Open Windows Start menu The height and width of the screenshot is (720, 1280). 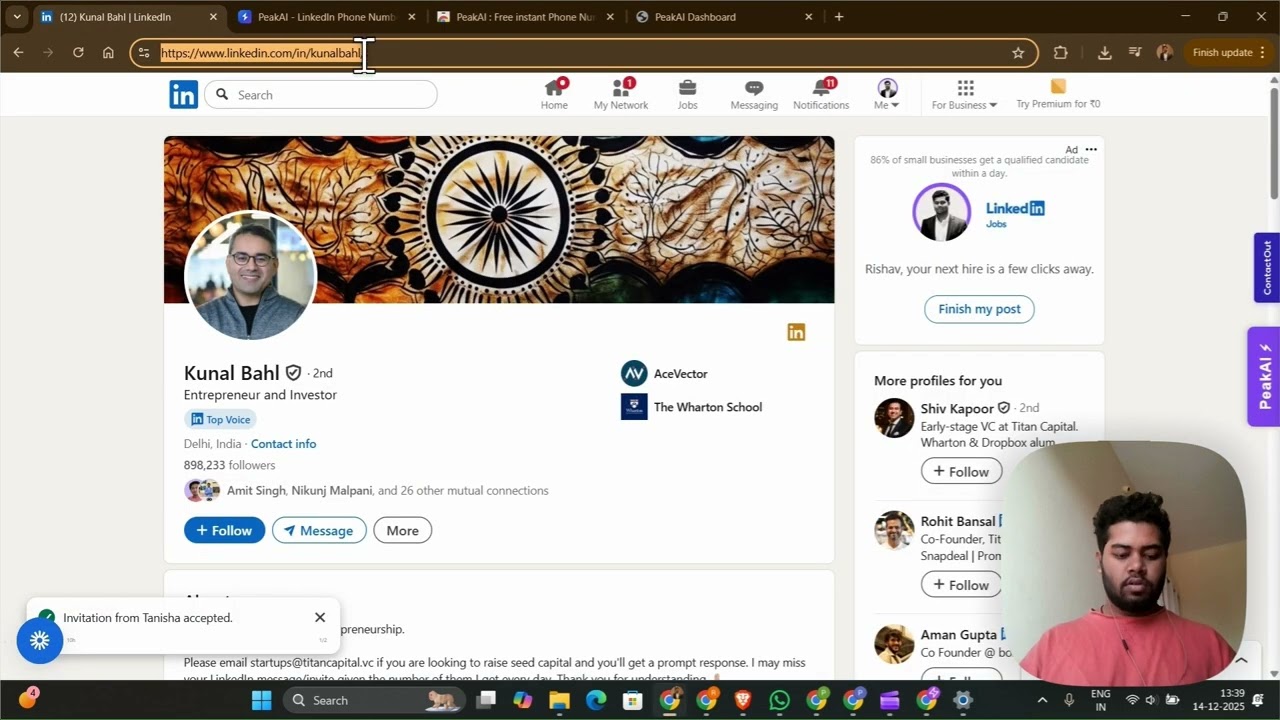262,700
